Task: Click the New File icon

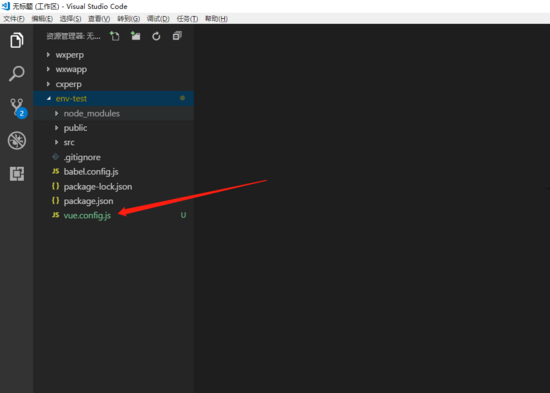Action: [115, 36]
